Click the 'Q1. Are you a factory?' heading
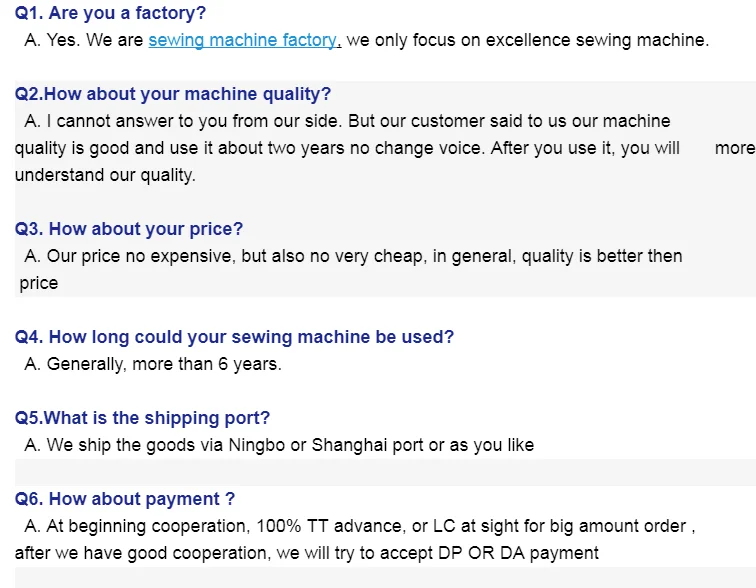 [x=112, y=14]
